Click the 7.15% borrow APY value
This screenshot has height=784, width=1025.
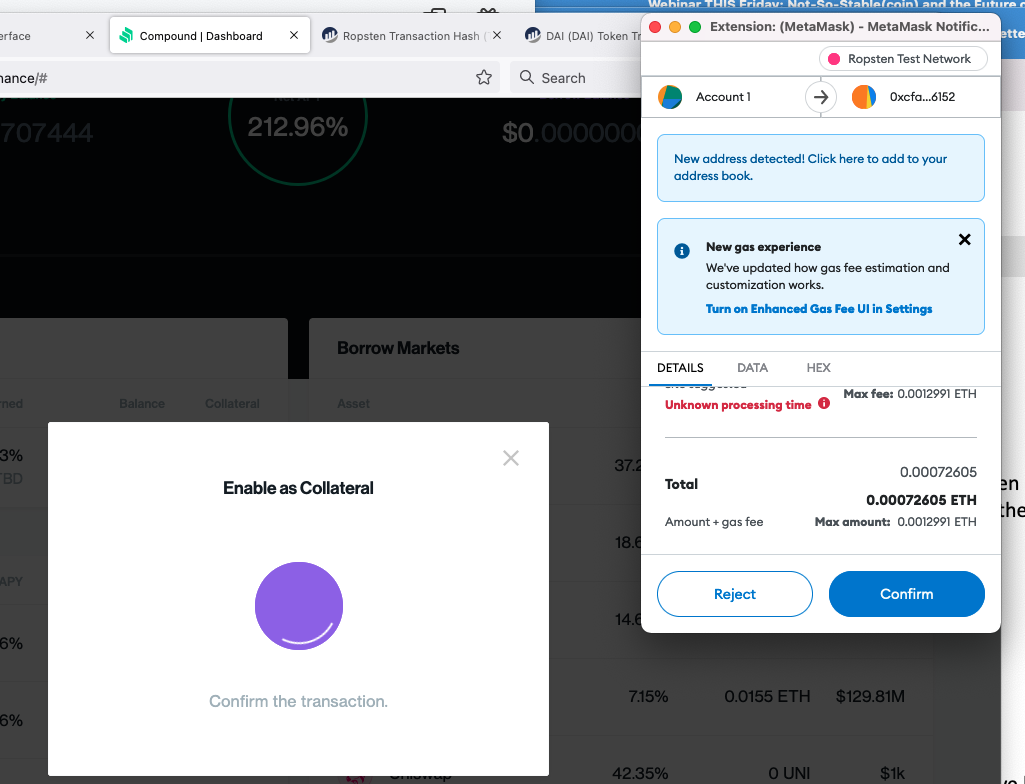[x=648, y=696]
